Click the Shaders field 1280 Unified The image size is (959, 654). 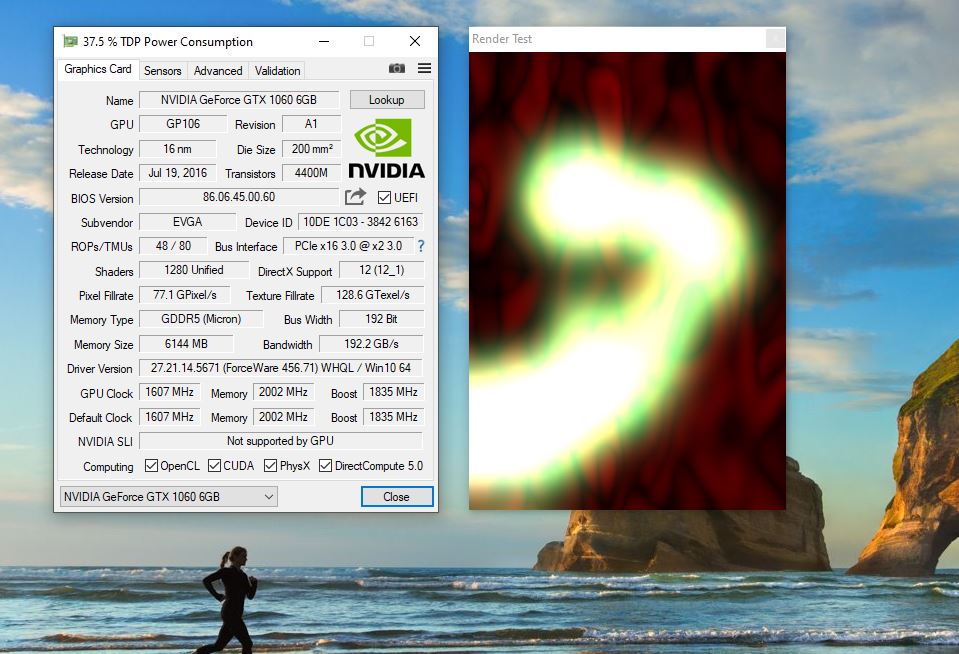(x=194, y=270)
